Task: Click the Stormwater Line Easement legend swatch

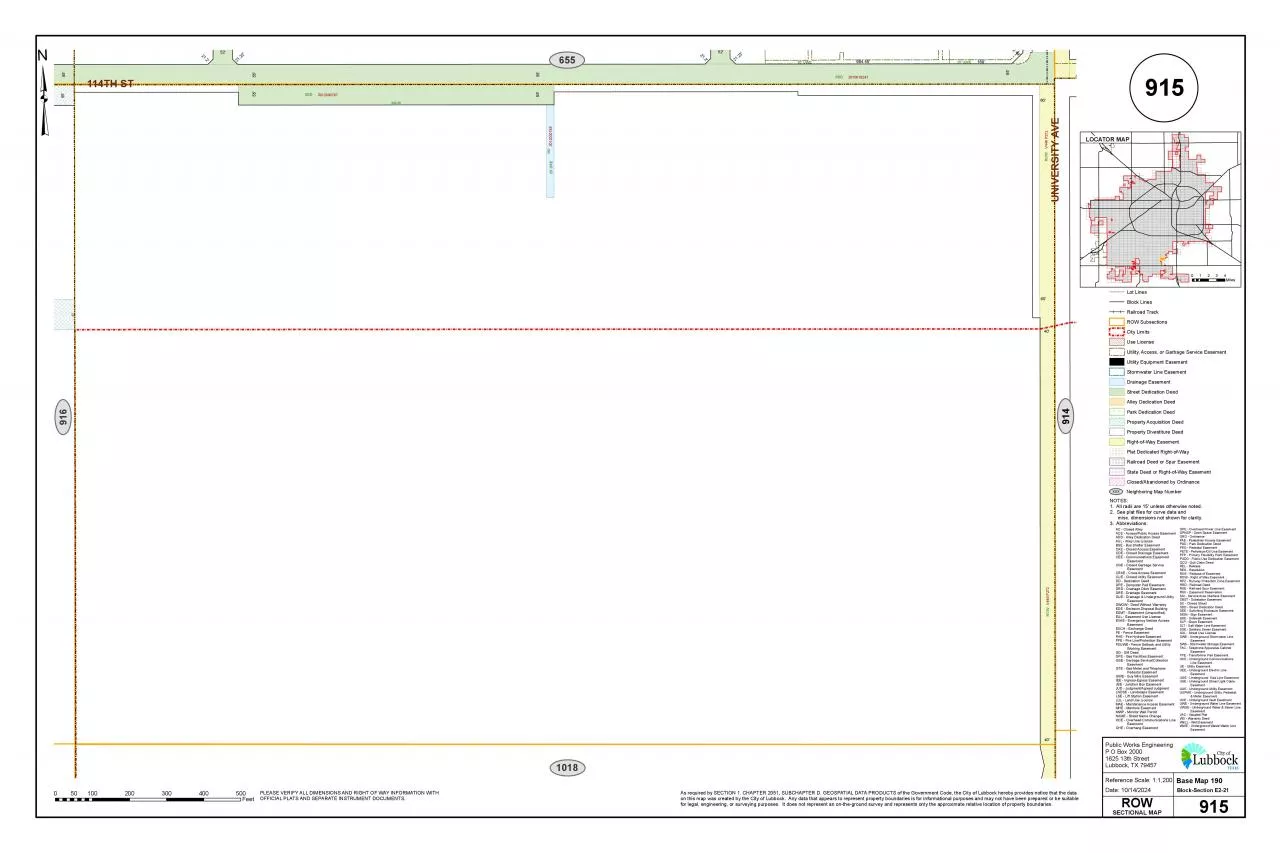Action: click(1116, 372)
